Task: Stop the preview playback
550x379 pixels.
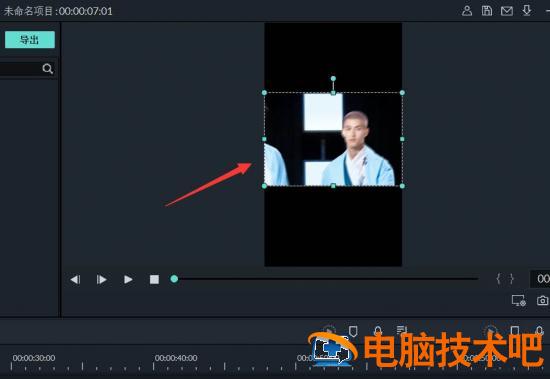Action: point(154,279)
